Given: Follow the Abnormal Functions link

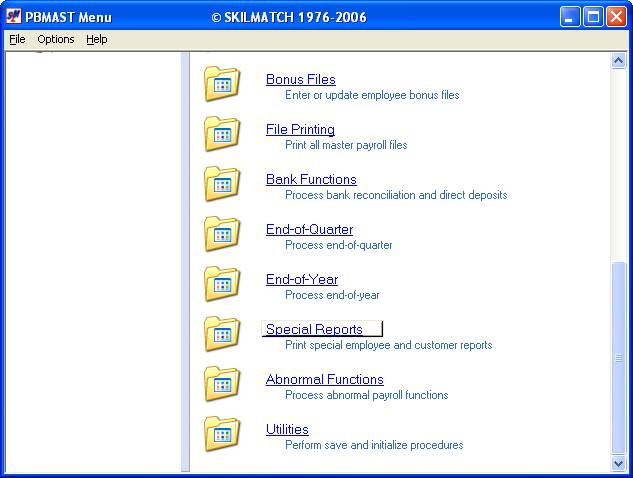Looking at the screenshot, I should pyautogui.click(x=325, y=379).
